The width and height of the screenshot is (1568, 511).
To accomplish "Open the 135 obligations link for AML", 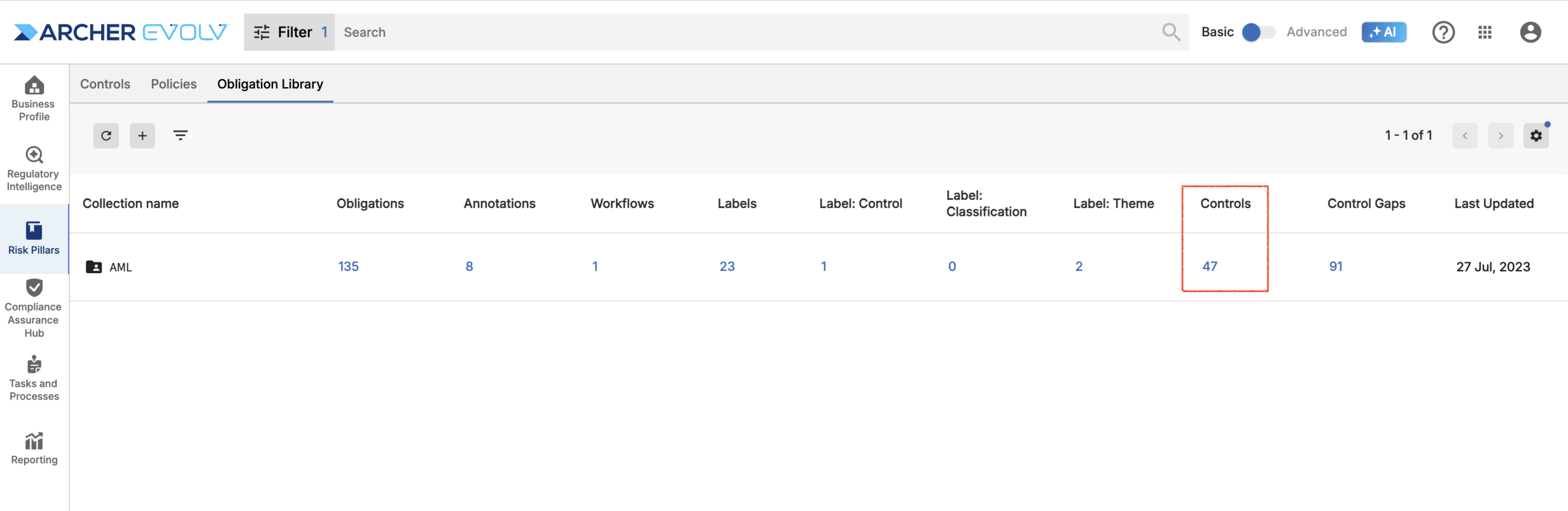I will click(349, 267).
